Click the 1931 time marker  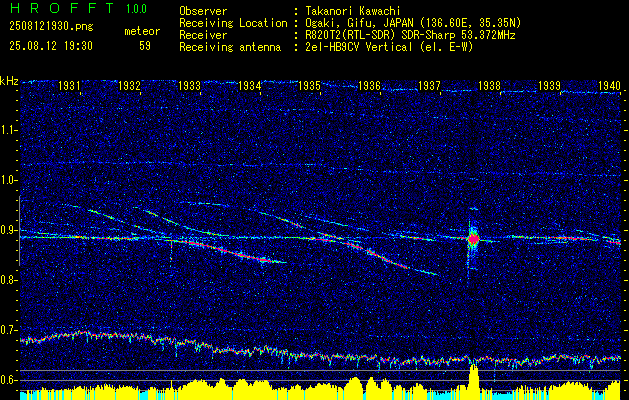point(69,85)
